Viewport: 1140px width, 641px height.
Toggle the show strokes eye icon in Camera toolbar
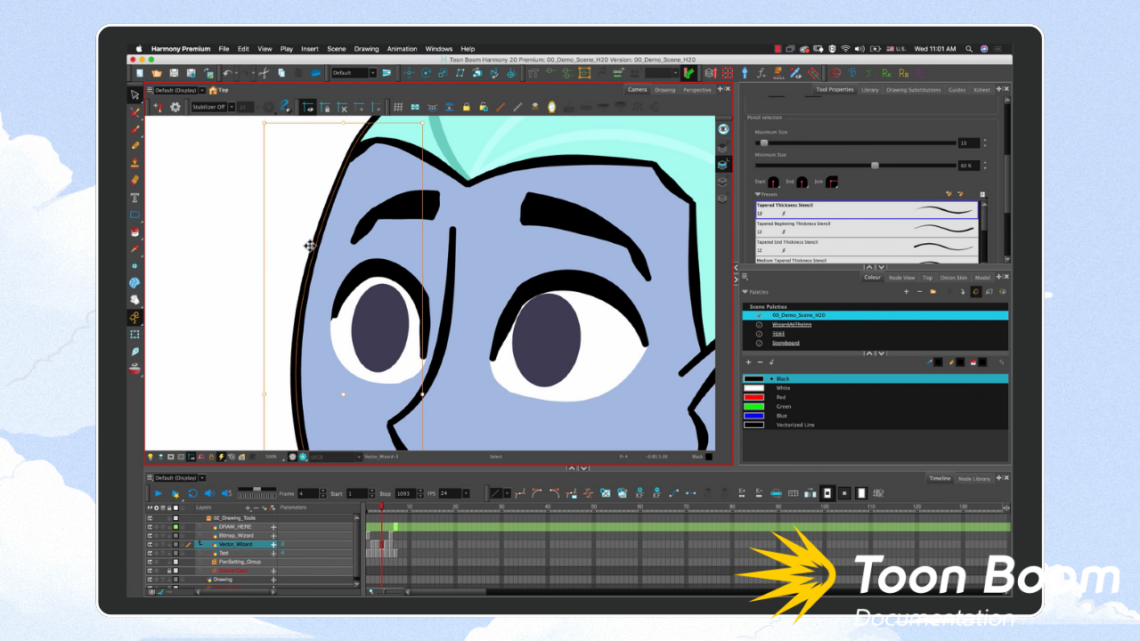coord(309,108)
